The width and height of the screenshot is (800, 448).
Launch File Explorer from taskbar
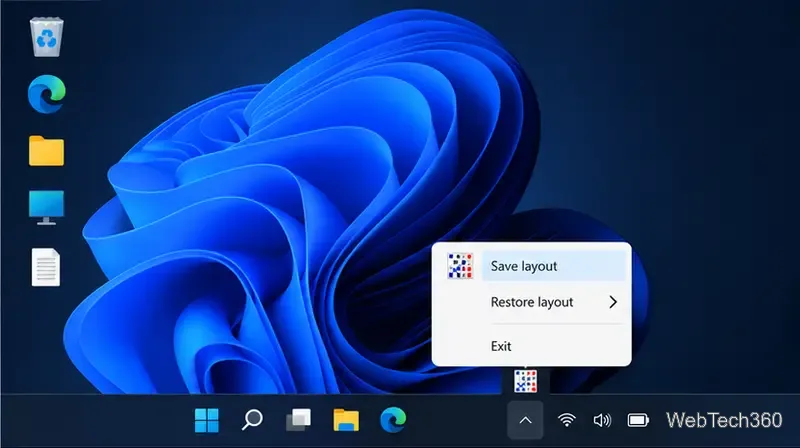pos(346,420)
